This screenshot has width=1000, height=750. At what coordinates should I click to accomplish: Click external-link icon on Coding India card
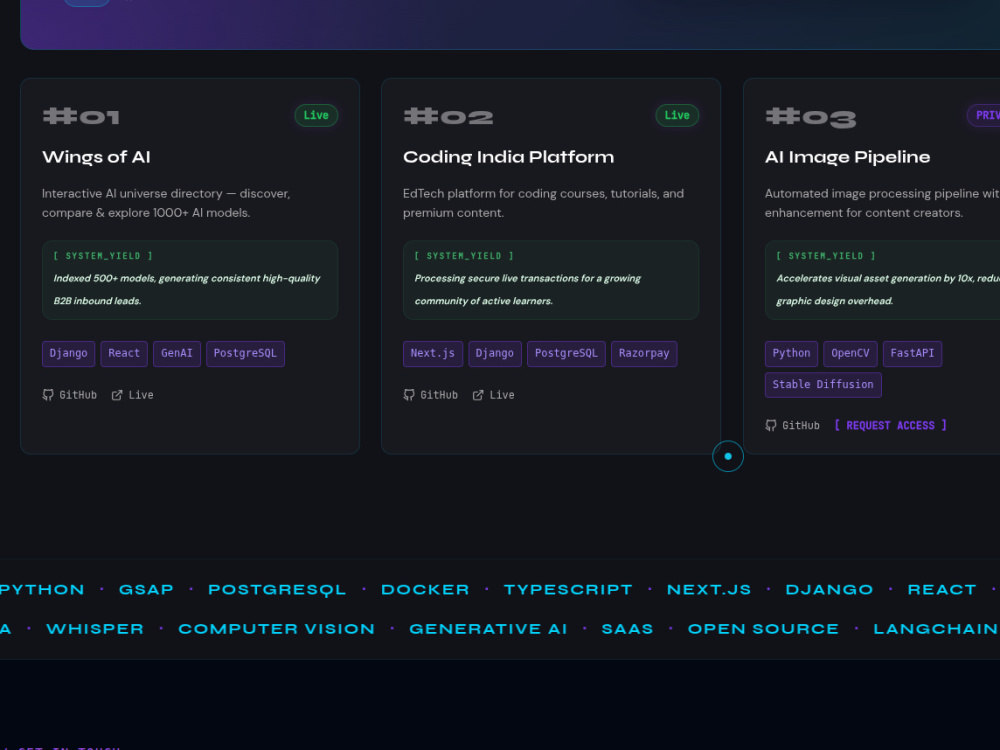[478, 395]
